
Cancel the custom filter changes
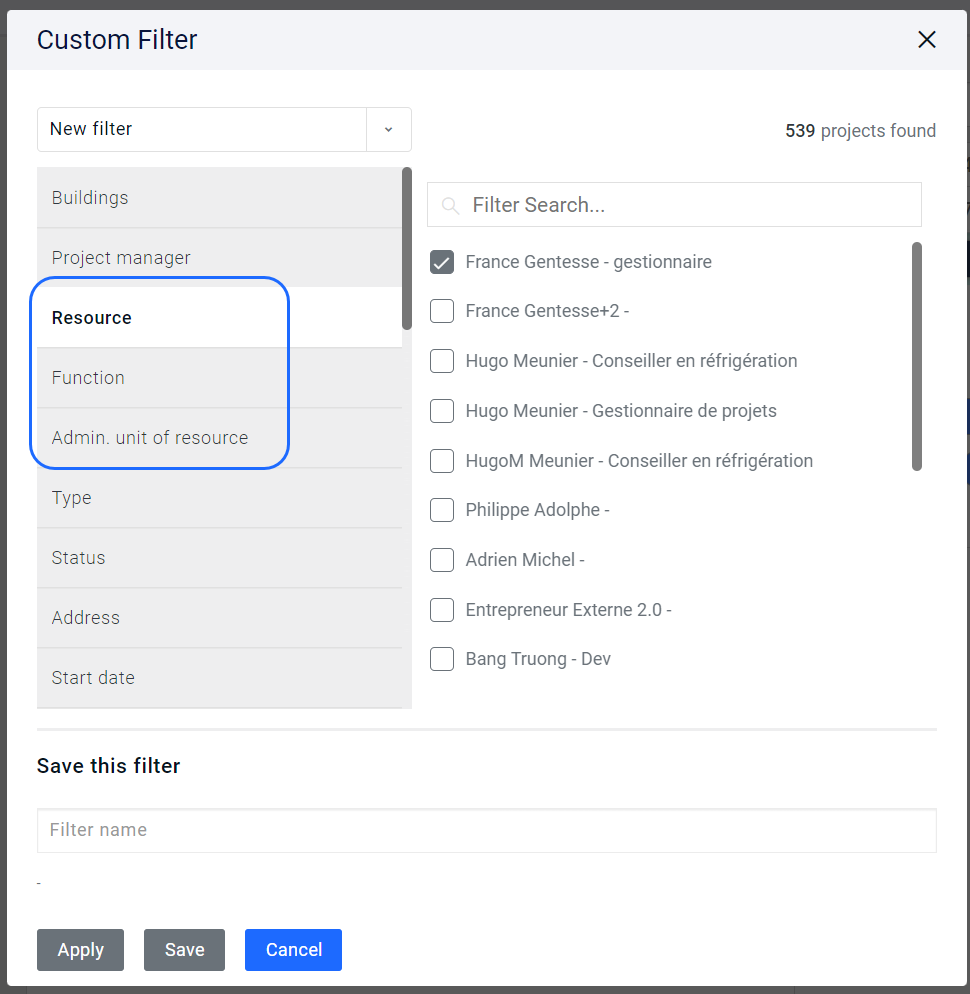pyautogui.click(x=293, y=950)
